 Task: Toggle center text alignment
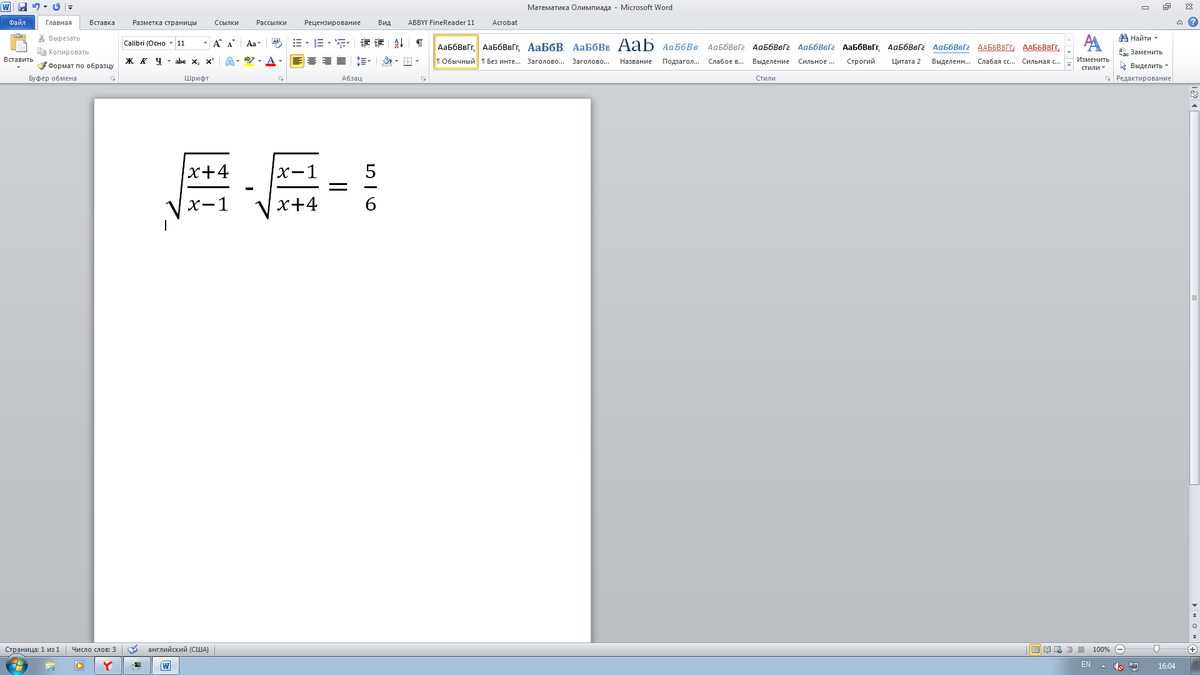[x=312, y=61]
